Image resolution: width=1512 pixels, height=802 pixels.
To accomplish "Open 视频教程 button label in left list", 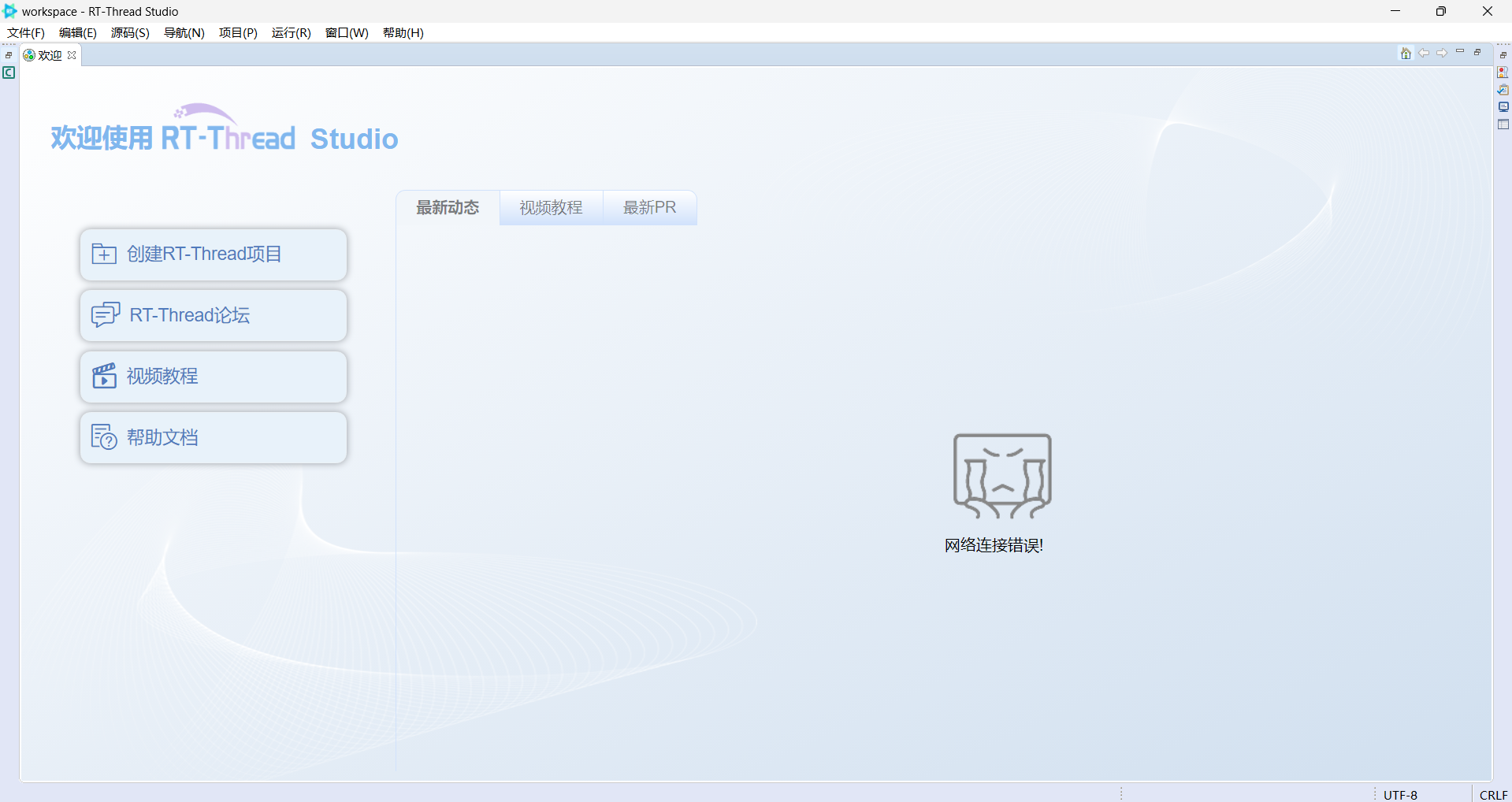I will (162, 376).
